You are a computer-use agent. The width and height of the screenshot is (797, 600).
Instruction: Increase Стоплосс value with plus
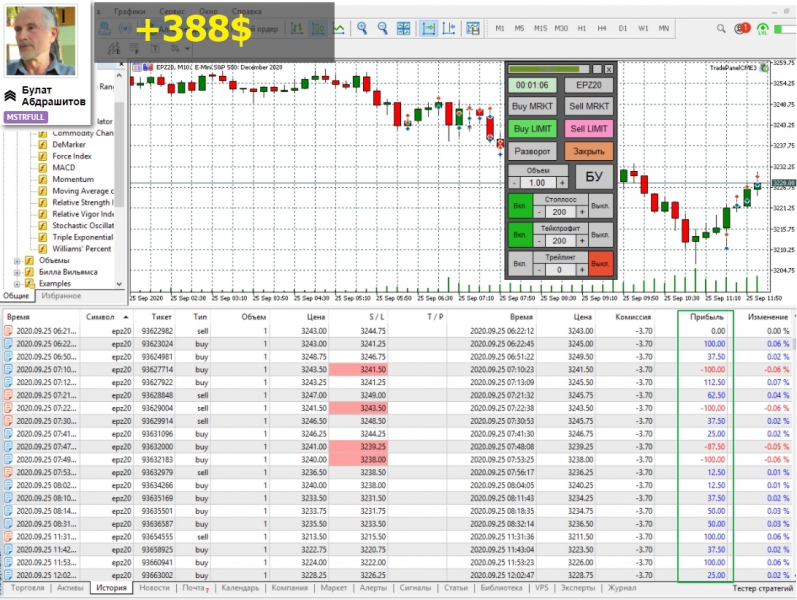(x=582, y=212)
